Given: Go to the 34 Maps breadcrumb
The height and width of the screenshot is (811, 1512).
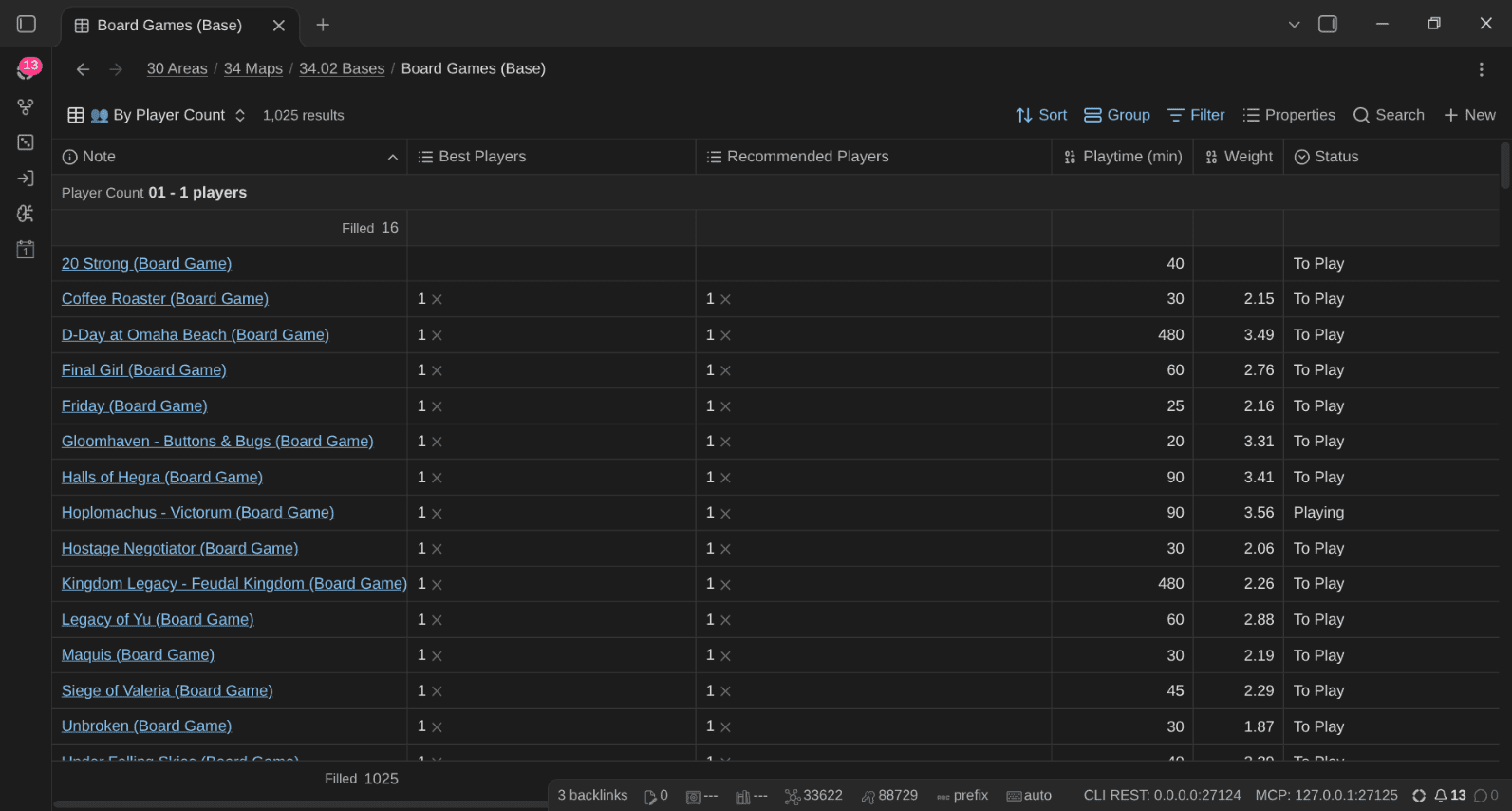Looking at the screenshot, I should coord(253,69).
